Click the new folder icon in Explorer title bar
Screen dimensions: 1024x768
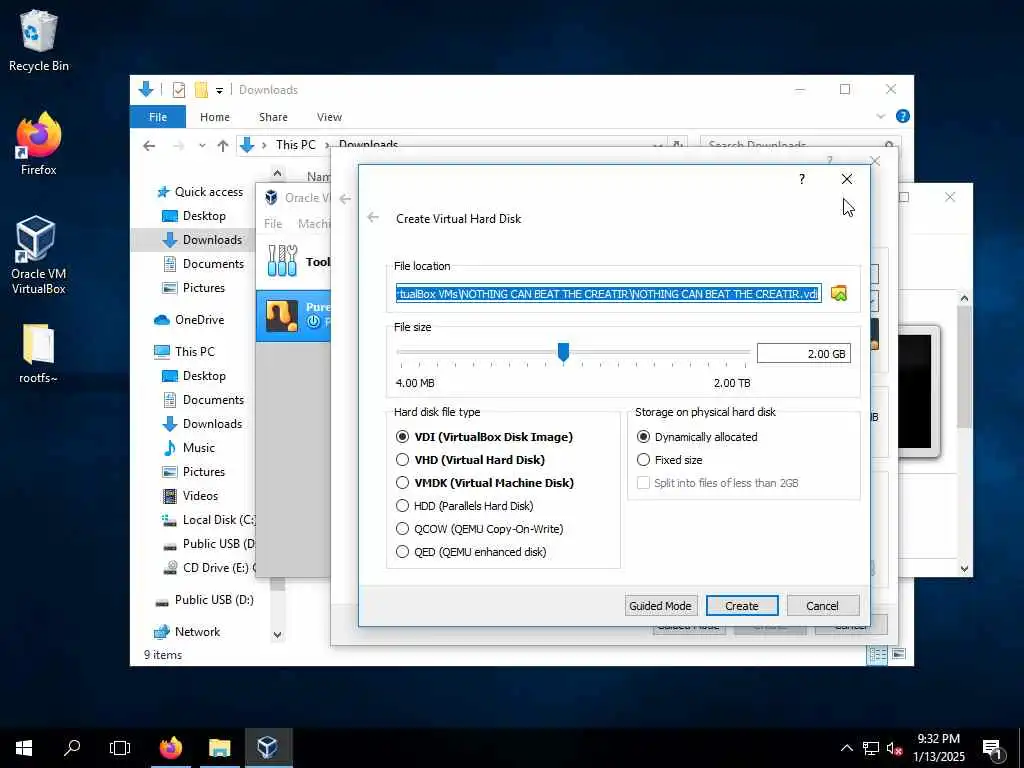click(x=201, y=90)
